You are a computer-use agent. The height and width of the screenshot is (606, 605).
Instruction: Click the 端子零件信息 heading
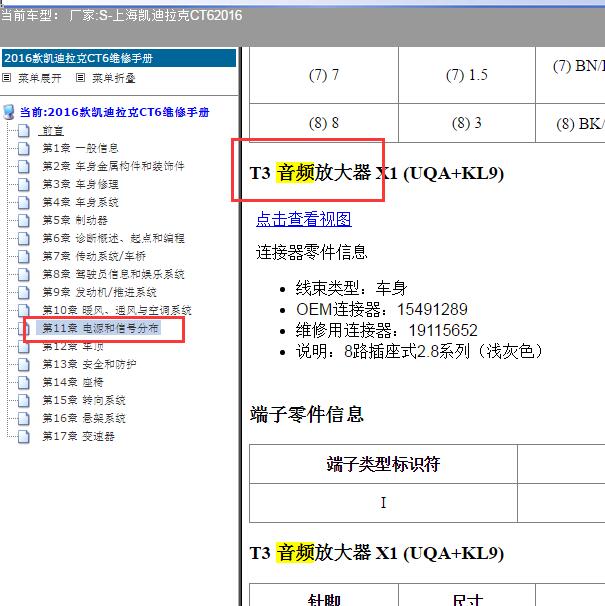(x=307, y=414)
